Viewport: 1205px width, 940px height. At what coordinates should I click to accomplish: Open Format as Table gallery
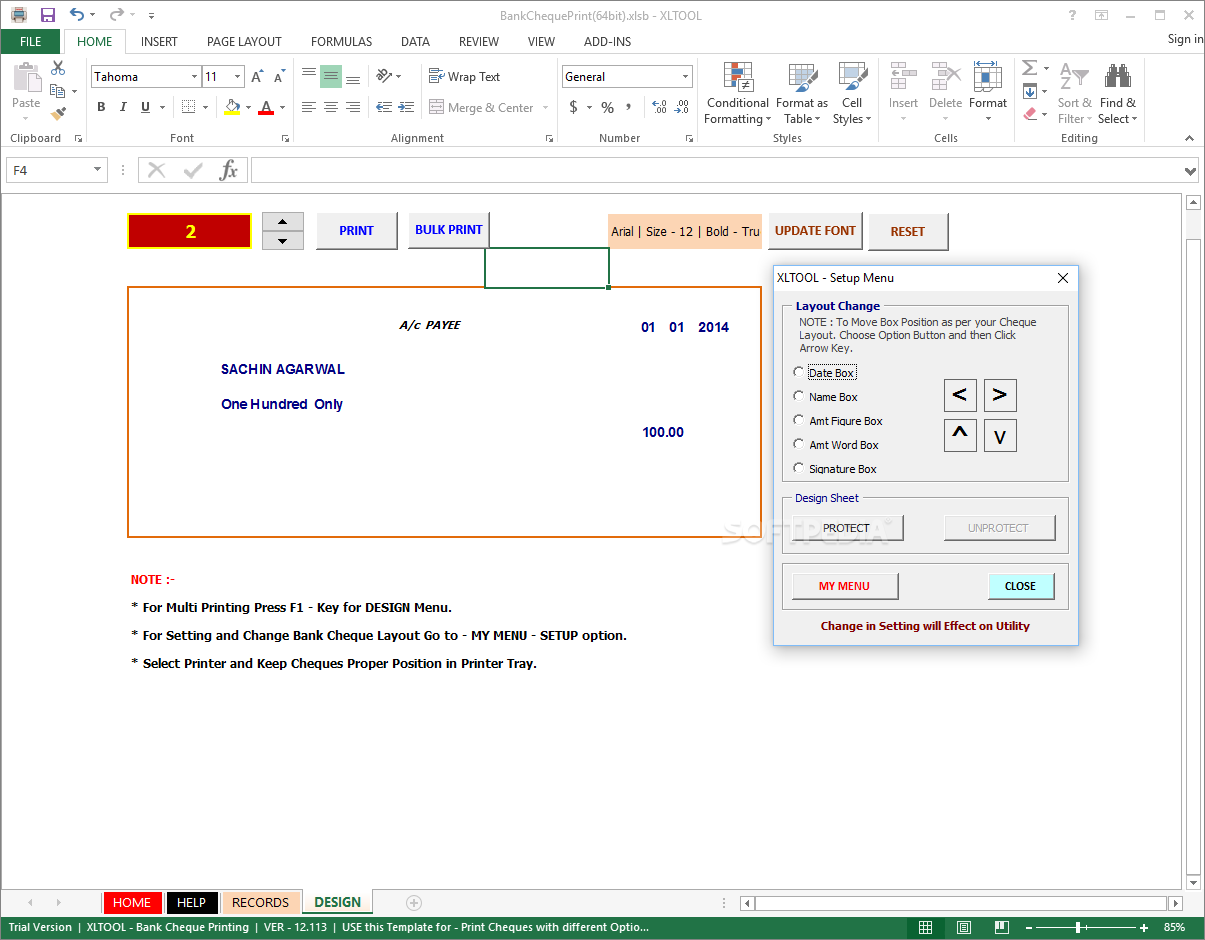(801, 94)
